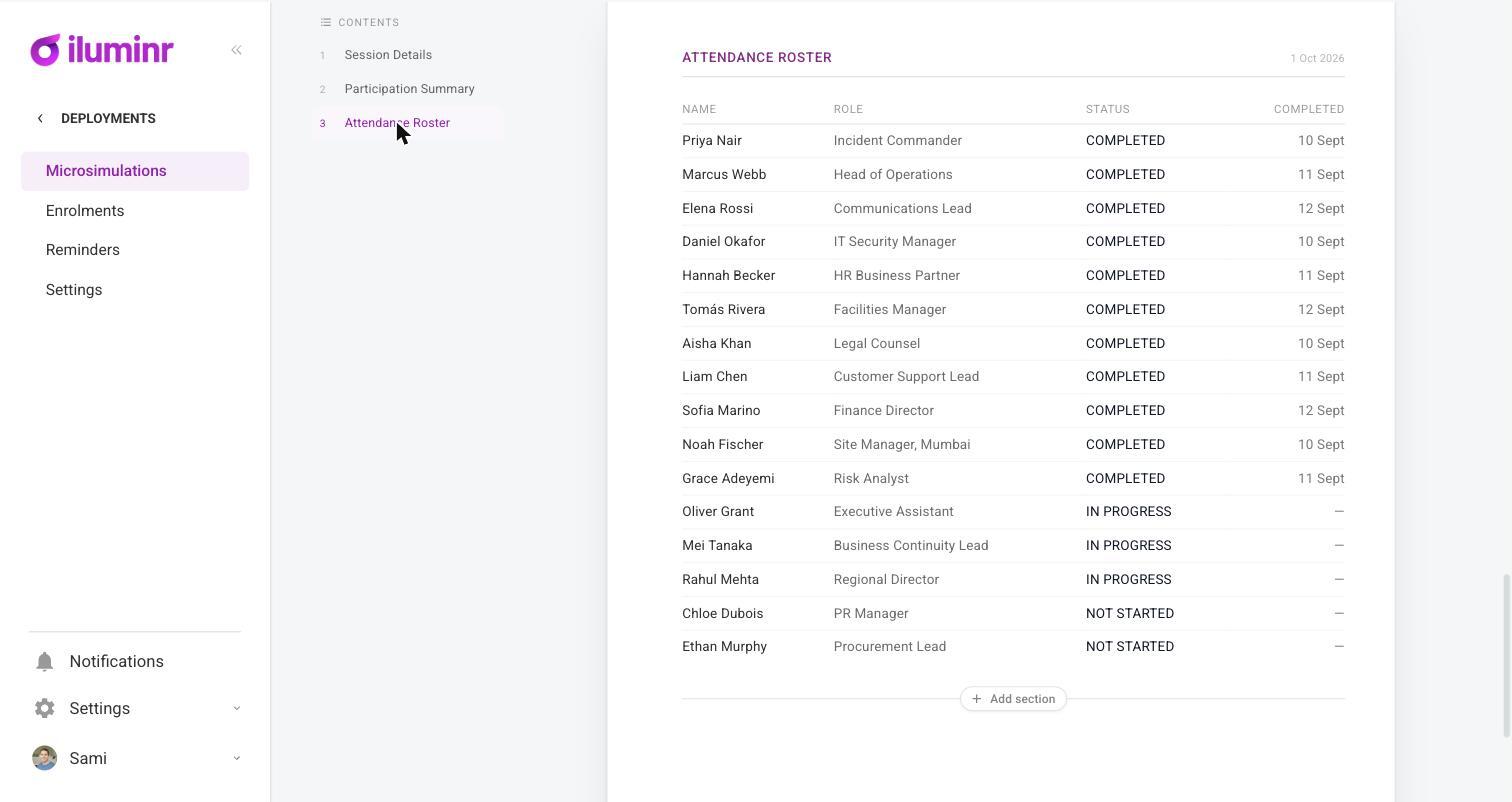Viewport: 1512px width, 802px height.
Task: Jump to Participation Summary section
Action: click(409, 89)
